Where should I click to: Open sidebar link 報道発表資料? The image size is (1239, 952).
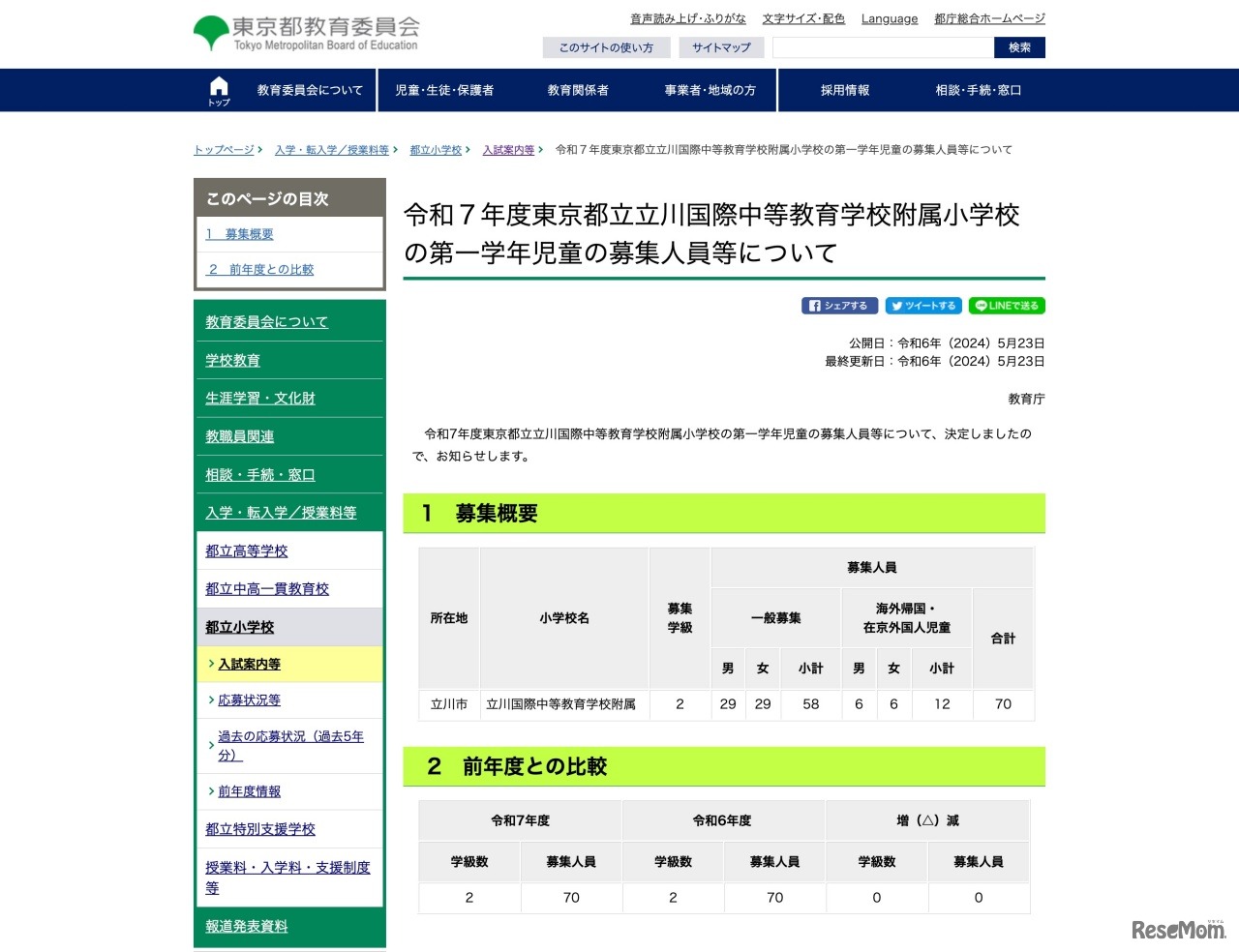[246, 926]
